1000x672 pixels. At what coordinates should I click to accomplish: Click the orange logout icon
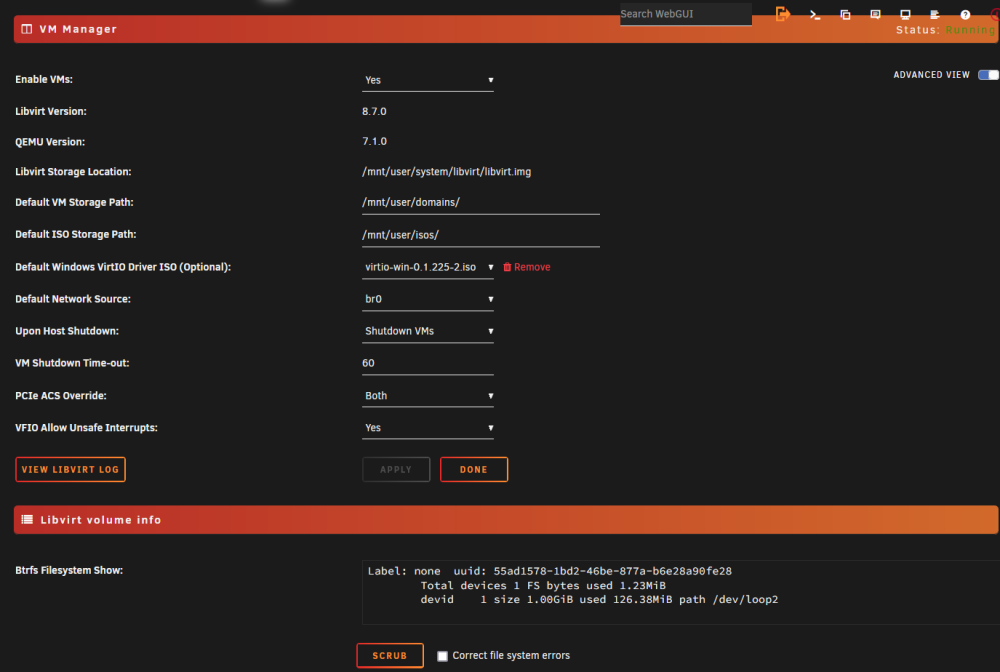pyautogui.click(x=783, y=14)
